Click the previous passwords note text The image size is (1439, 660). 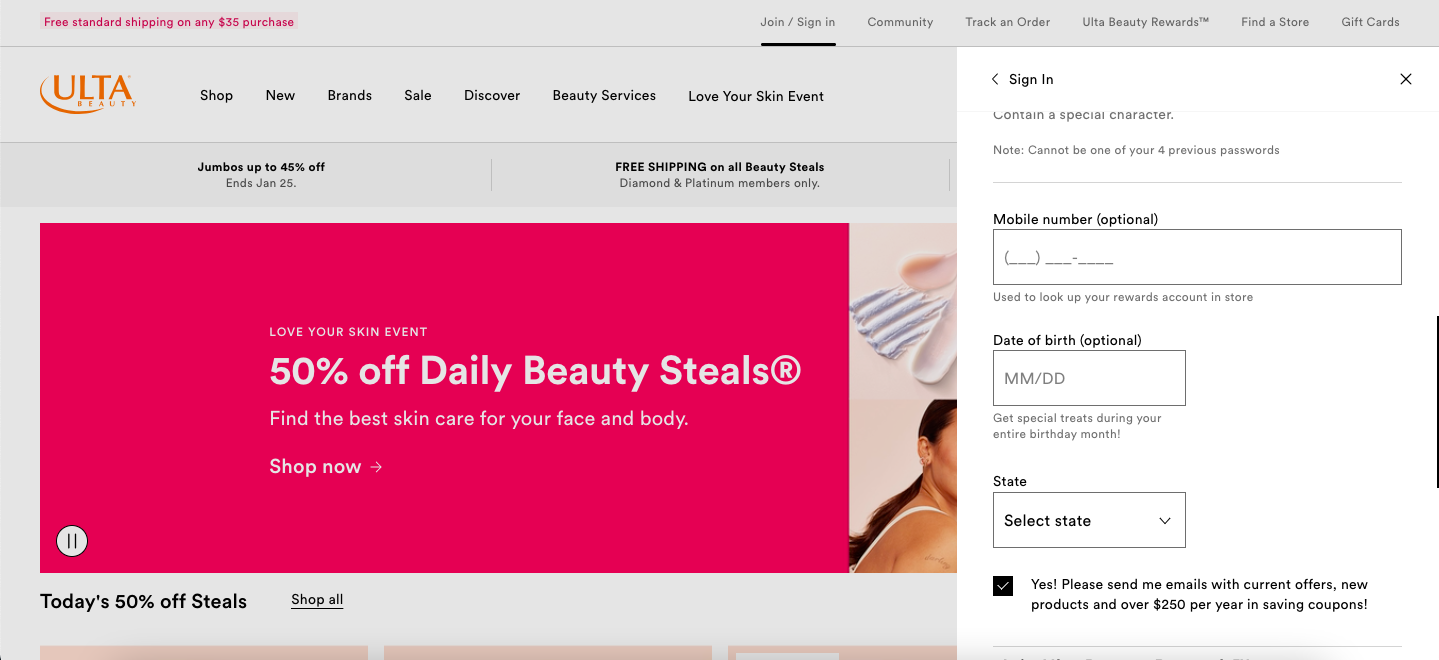pyautogui.click(x=1136, y=150)
